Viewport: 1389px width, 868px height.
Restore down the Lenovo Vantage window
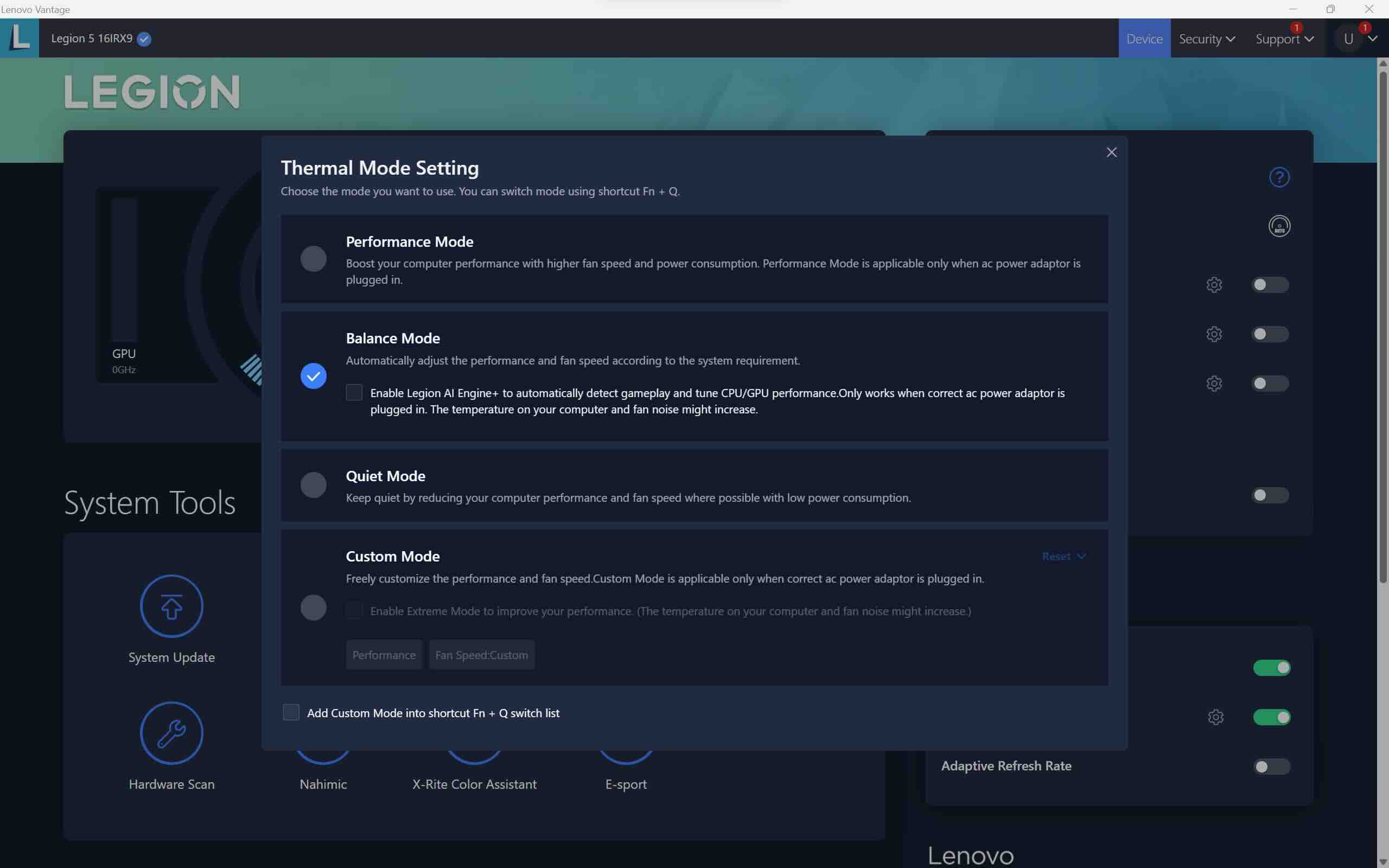(x=1330, y=9)
